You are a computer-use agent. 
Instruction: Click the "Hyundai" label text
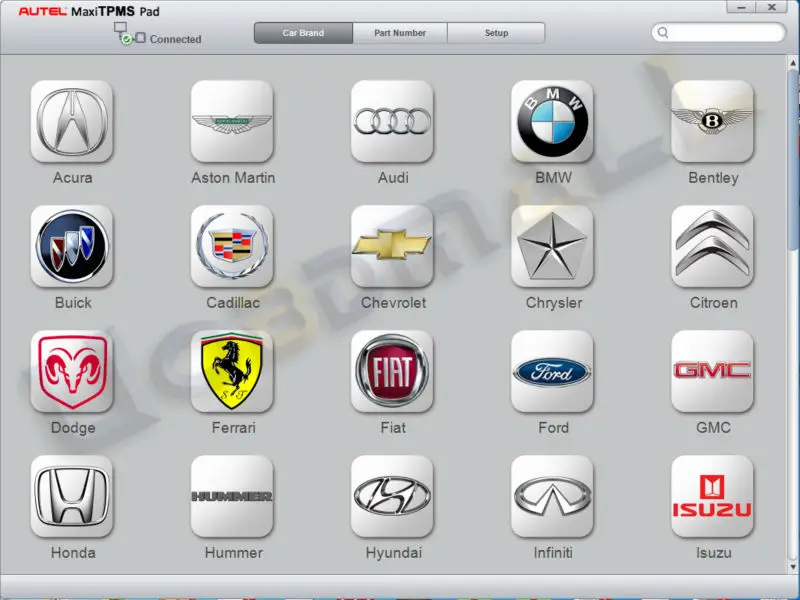coord(394,553)
